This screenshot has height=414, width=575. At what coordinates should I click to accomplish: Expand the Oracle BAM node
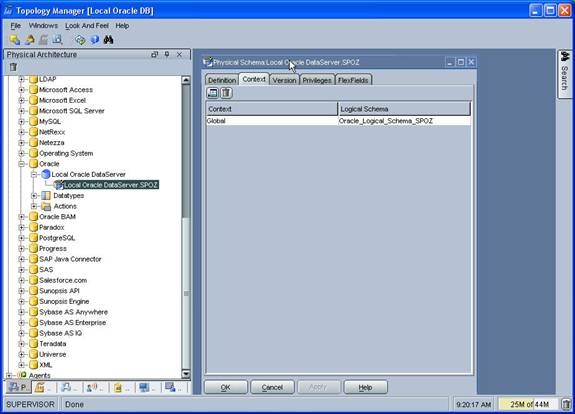(x=21, y=217)
